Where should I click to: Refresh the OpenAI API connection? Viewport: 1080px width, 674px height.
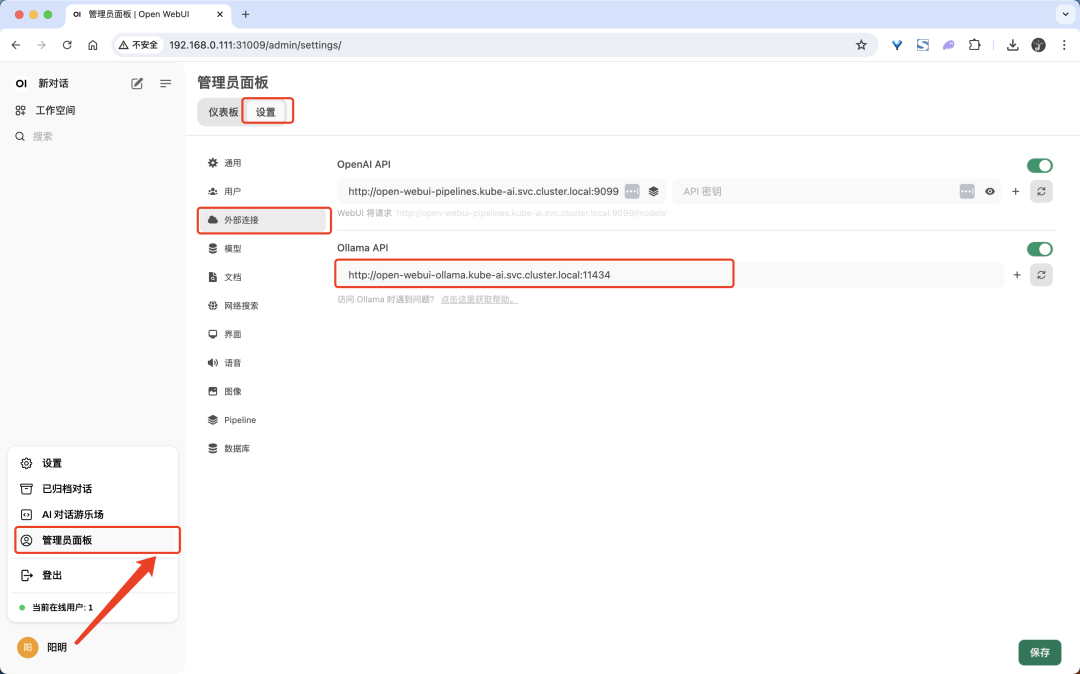pos(1041,191)
